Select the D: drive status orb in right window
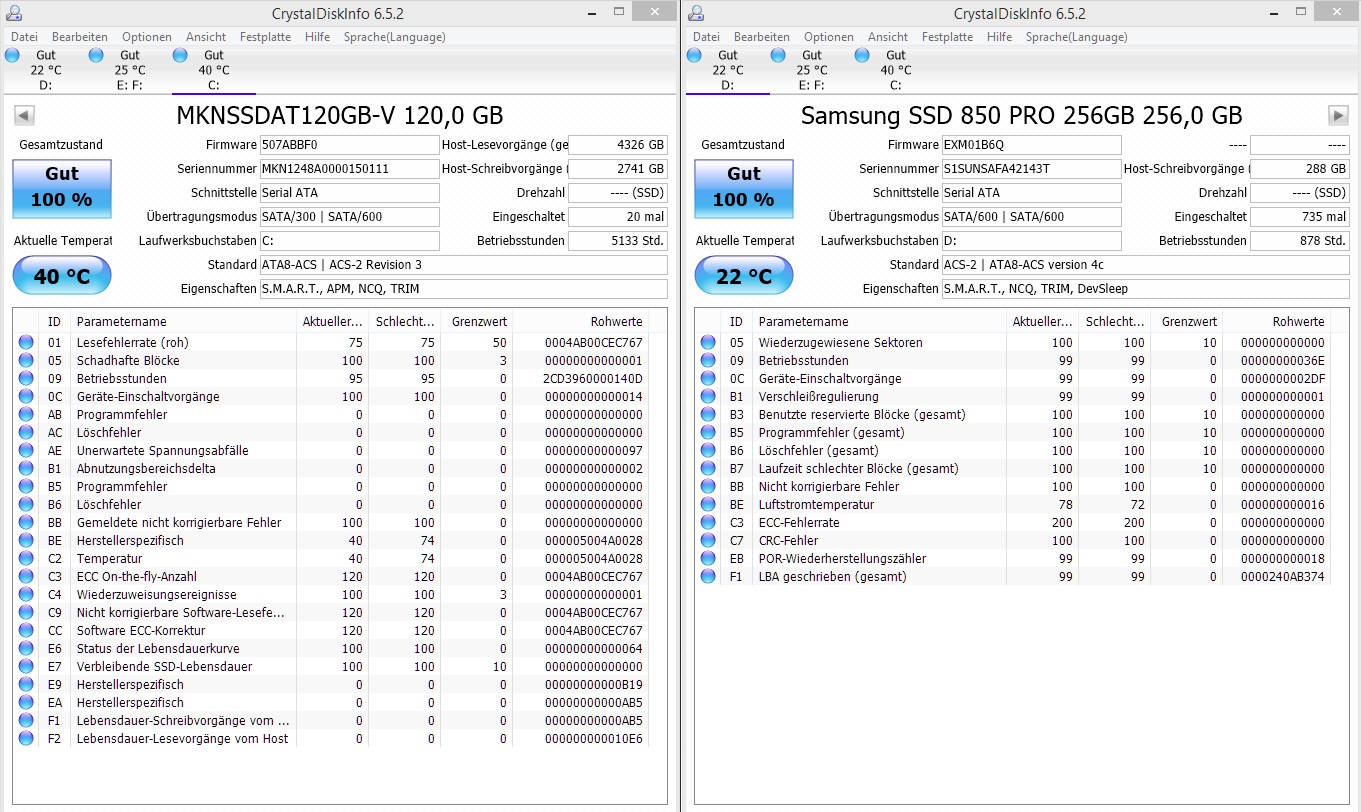 (x=694, y=55)
